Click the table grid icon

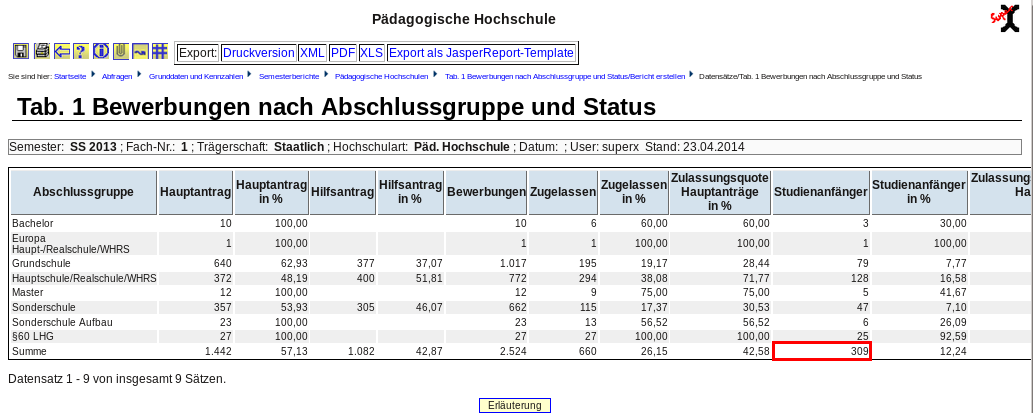[159, 51]
